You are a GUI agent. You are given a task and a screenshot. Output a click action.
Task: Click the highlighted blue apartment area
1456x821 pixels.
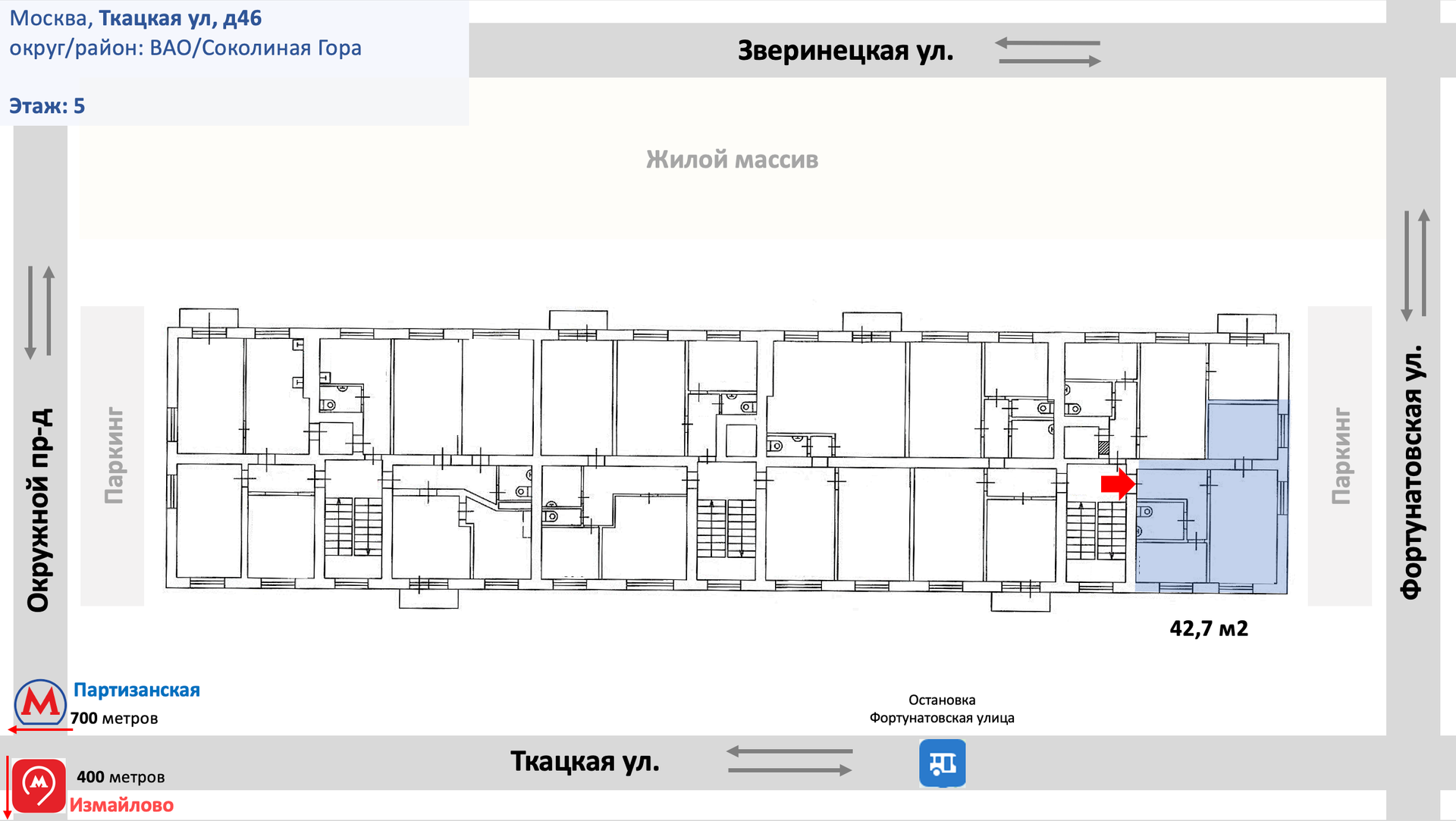point(1244,528)
